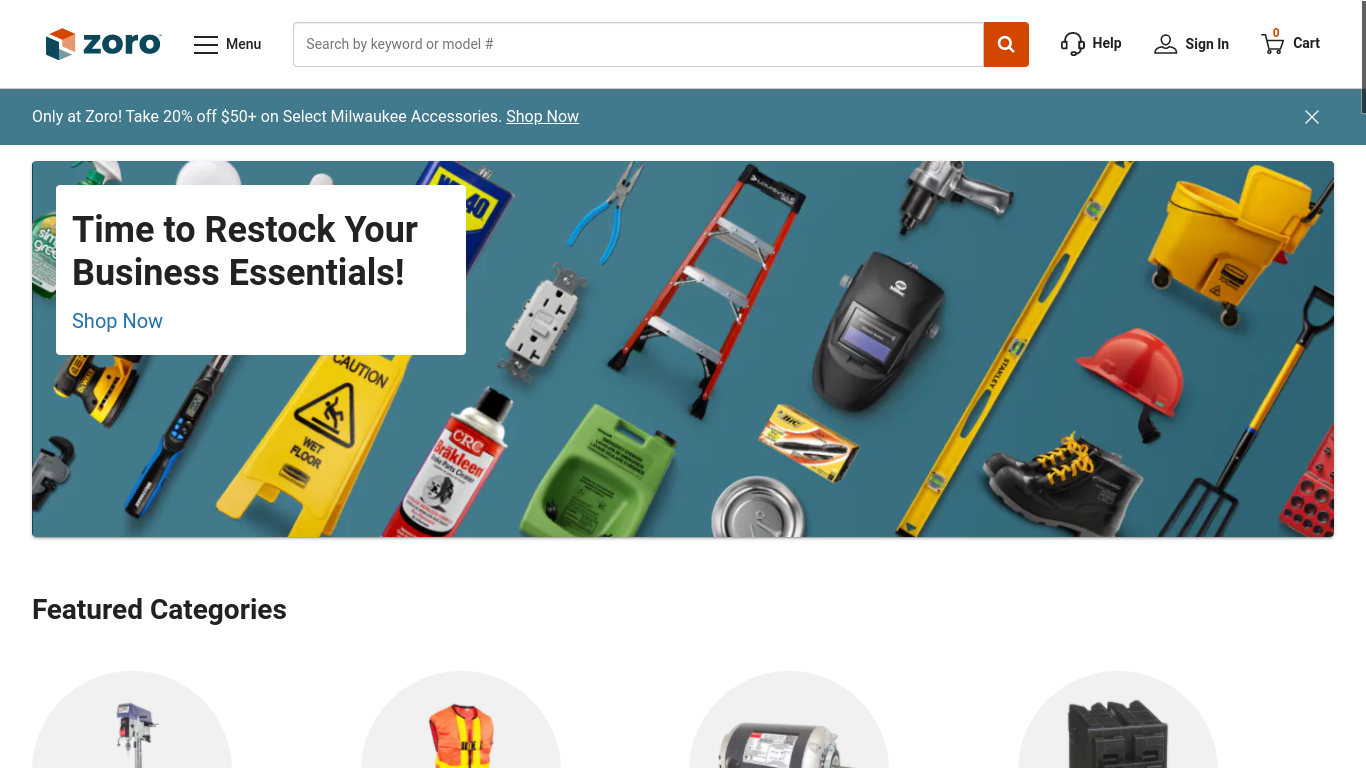The height and width of the screenshot is (768, 1366).
Task: Open the hamburger Menu icon
Action: pos(206,44)
